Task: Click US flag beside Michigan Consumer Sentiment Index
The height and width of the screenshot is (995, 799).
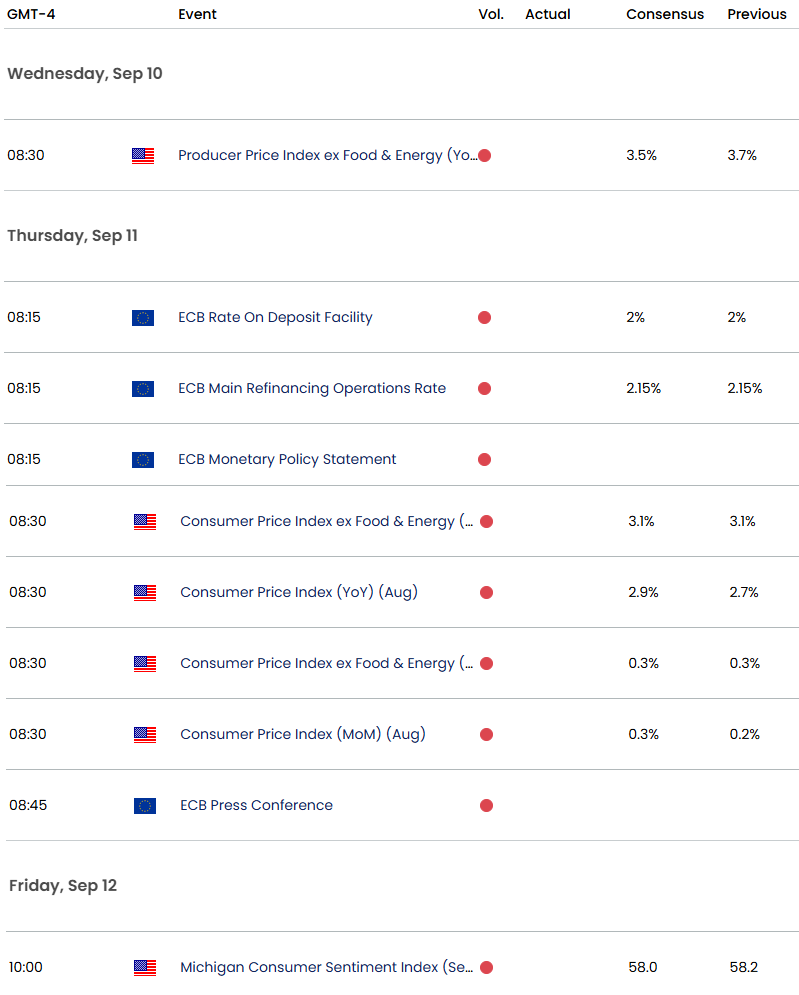Action: [145, 968]
